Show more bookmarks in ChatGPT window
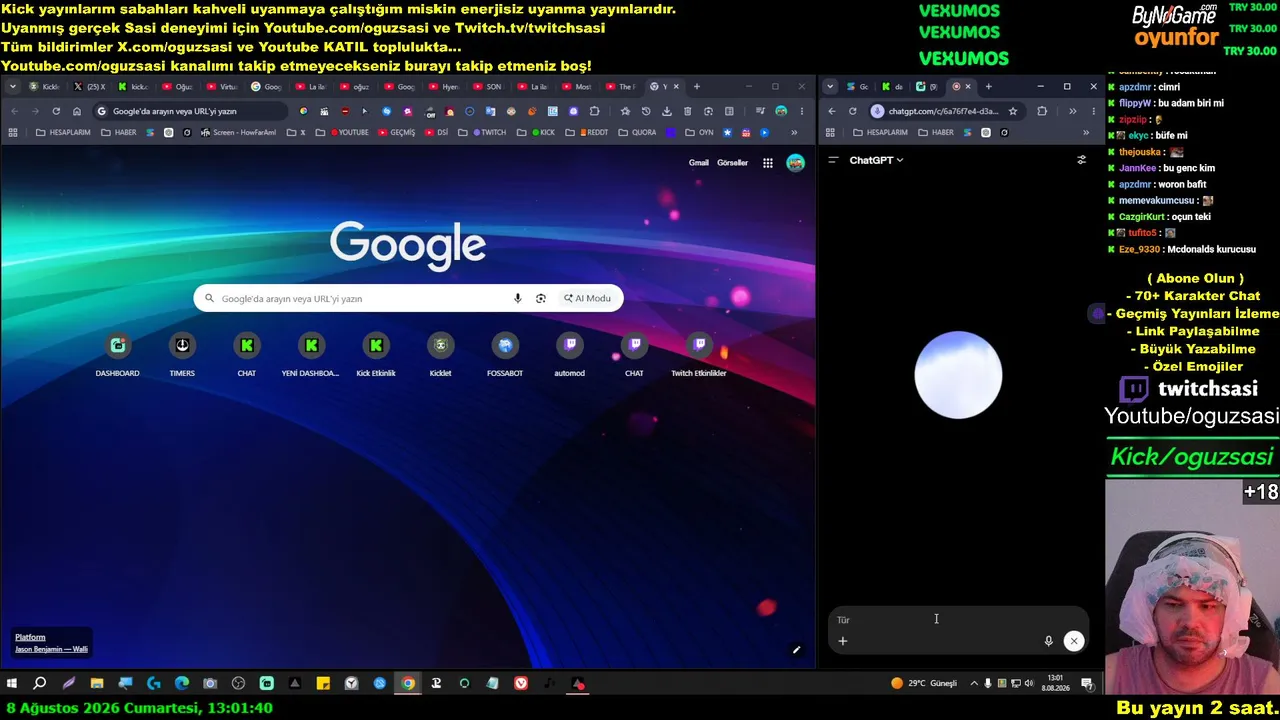 (x=1085, y=133)
